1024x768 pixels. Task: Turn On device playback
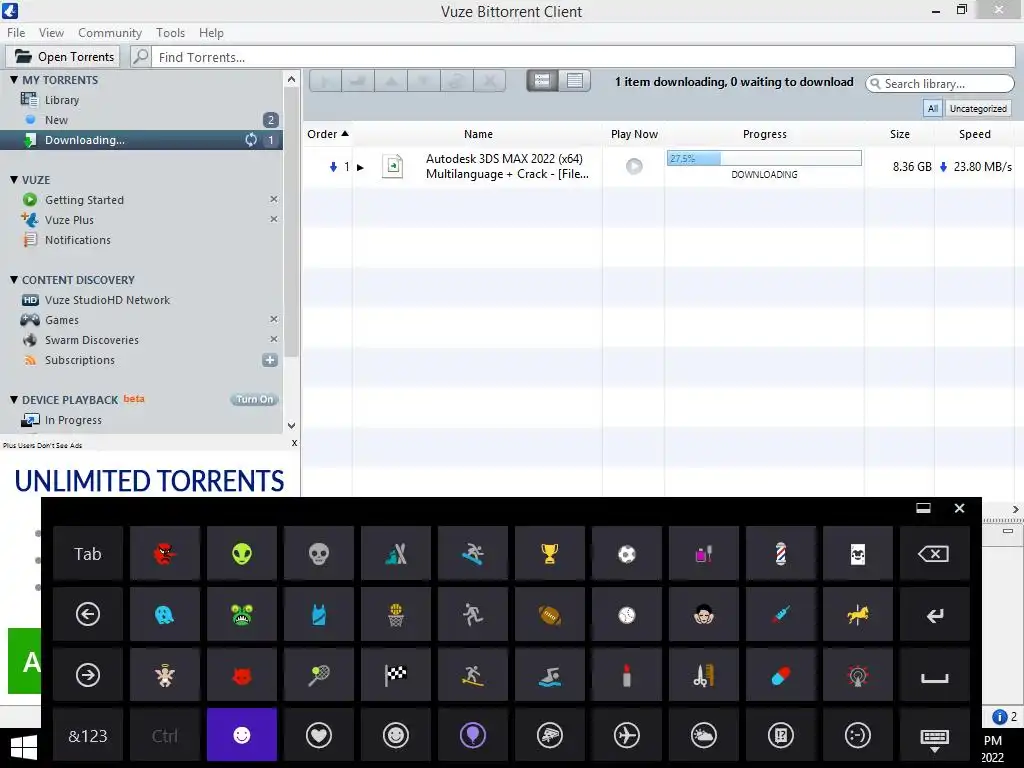point(254,400)
